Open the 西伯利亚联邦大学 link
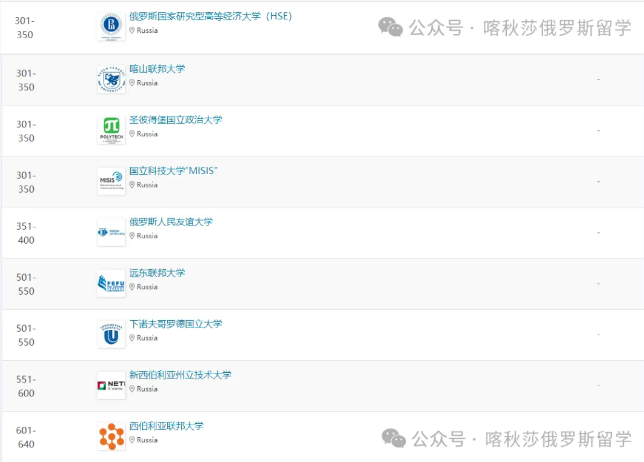The height and width of the screenshot is (462, 644). click(x=166, y=426)
